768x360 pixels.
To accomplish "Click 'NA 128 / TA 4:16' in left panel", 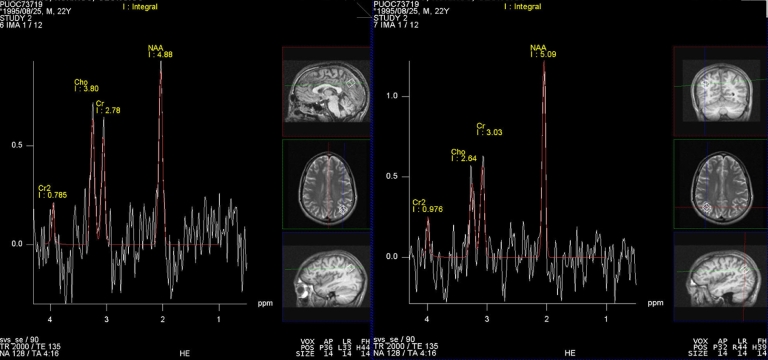I will click(29, 353).
